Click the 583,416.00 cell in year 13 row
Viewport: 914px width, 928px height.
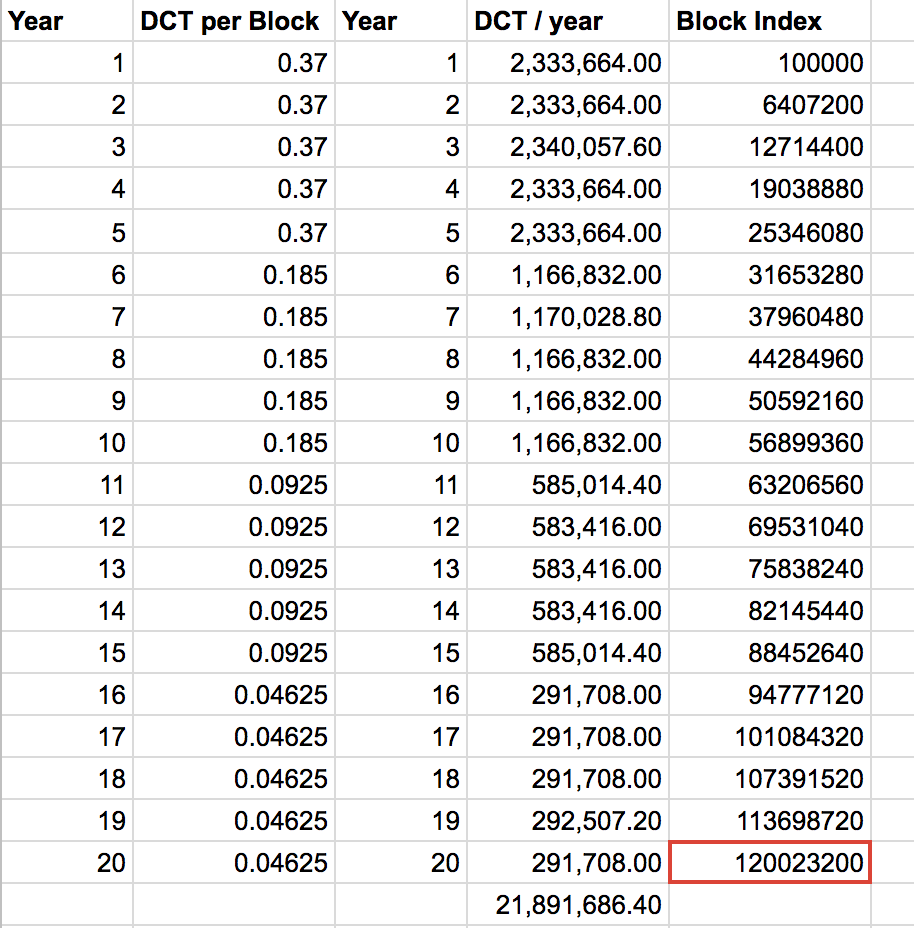568,569
